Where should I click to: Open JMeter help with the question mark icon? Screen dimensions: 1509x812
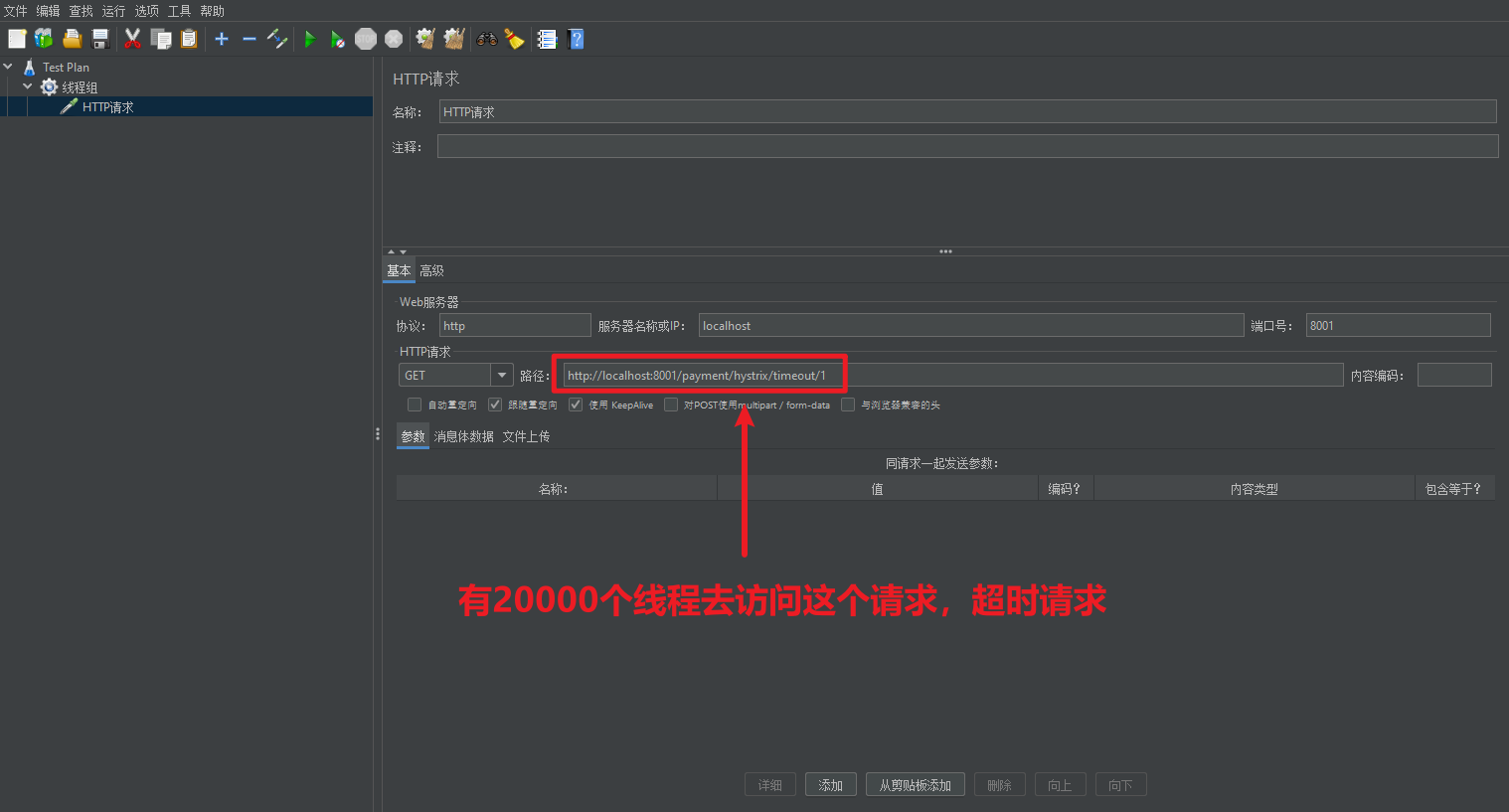(576, 39)
